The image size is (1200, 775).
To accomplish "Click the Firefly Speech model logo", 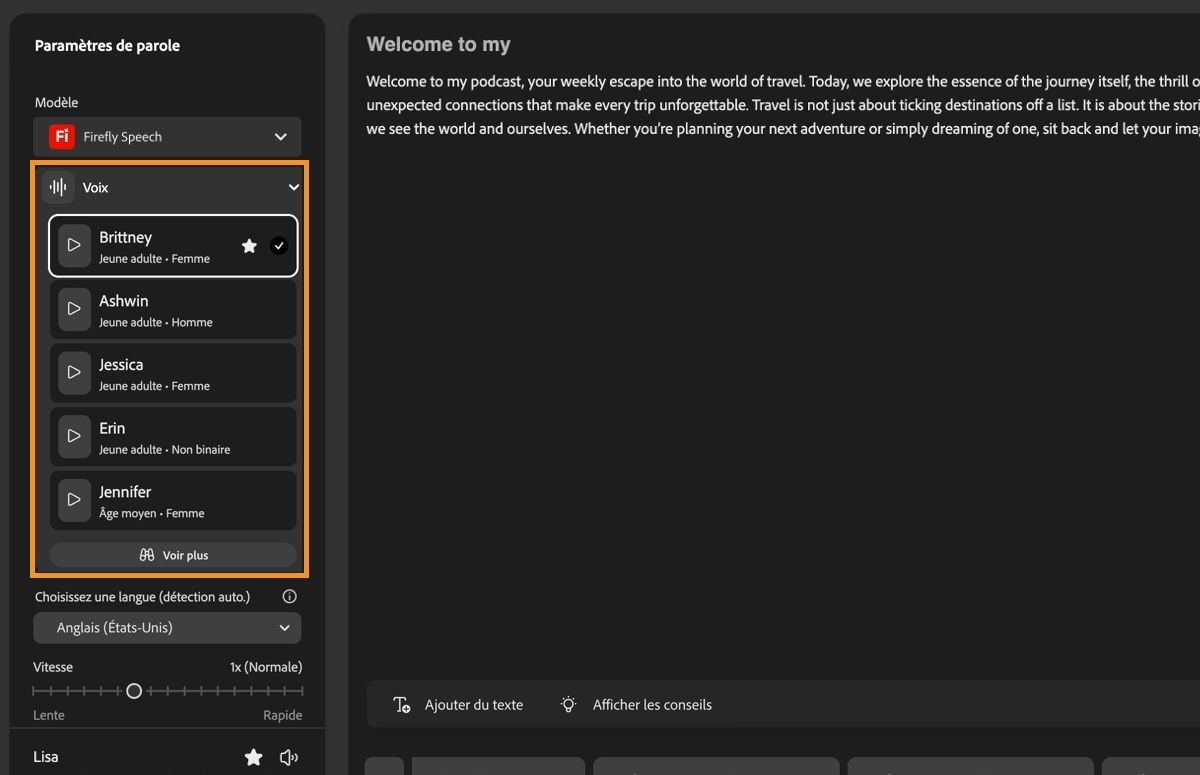I will [62, 137].
